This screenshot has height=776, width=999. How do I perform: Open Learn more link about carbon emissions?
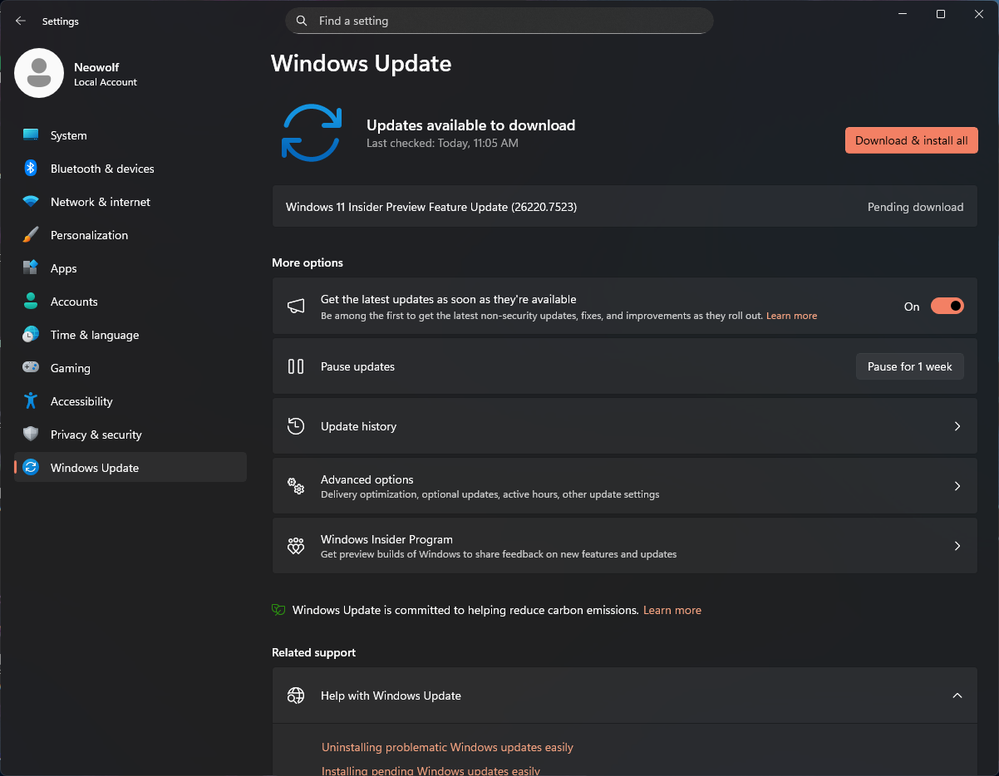pos(672,610)
